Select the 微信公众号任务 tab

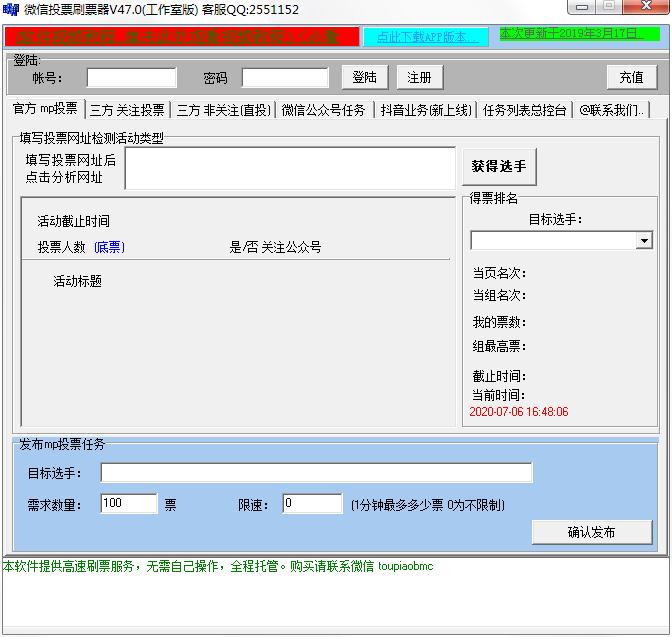pos(323,110)
